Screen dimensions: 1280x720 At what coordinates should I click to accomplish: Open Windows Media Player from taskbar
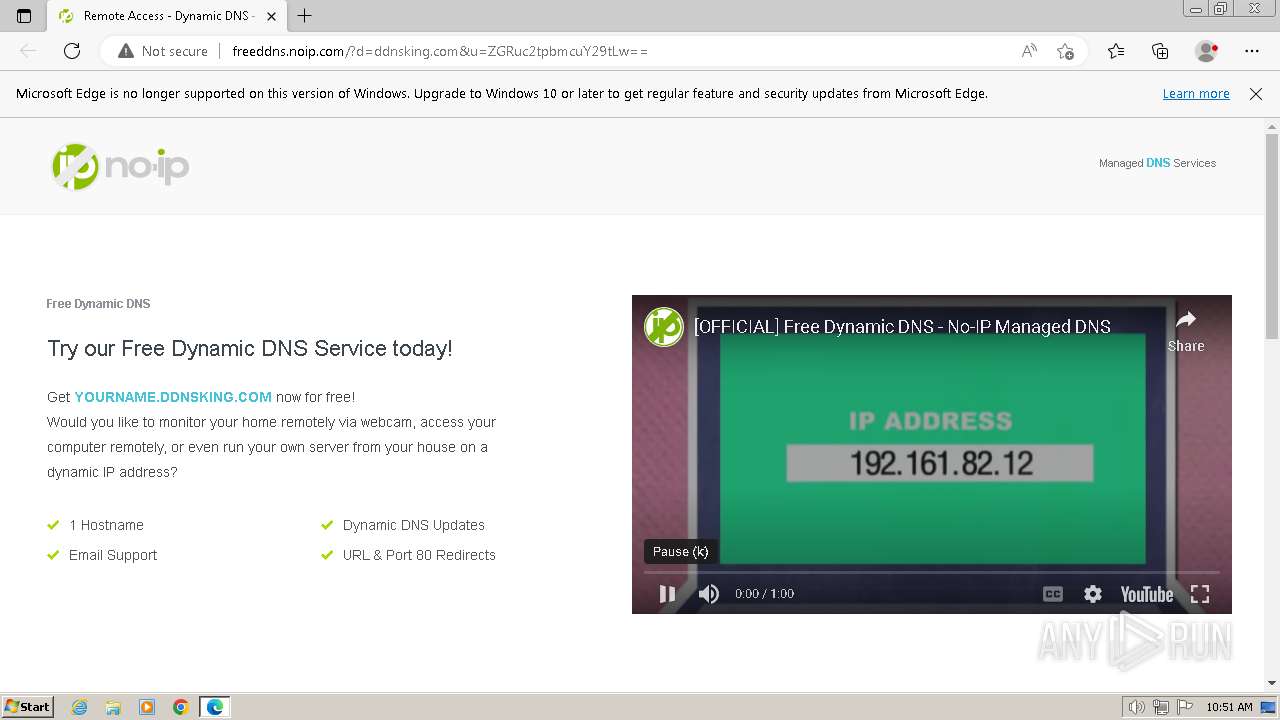coord(147,707)
